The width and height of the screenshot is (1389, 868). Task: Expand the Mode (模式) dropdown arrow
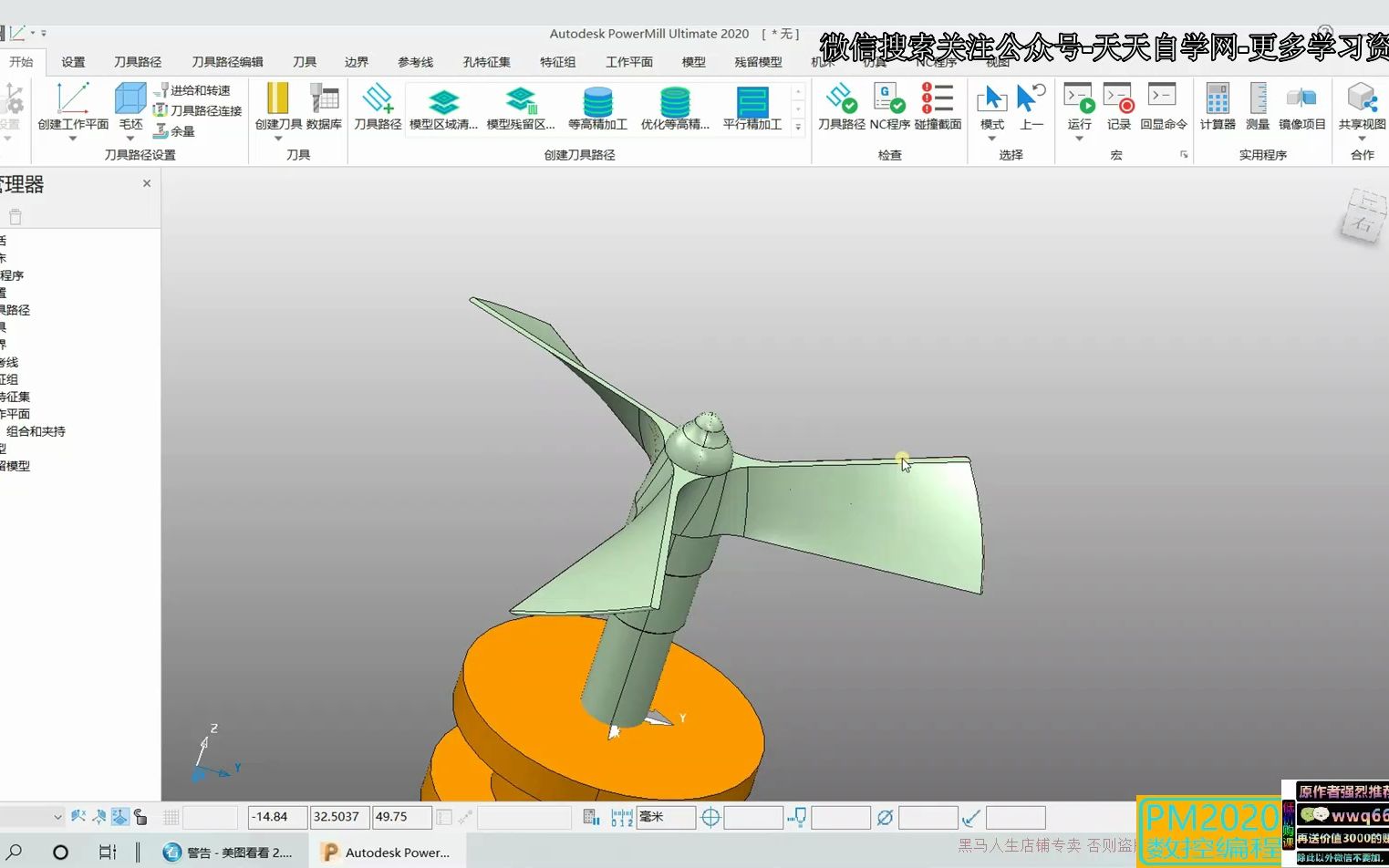[x=991, y=139]
